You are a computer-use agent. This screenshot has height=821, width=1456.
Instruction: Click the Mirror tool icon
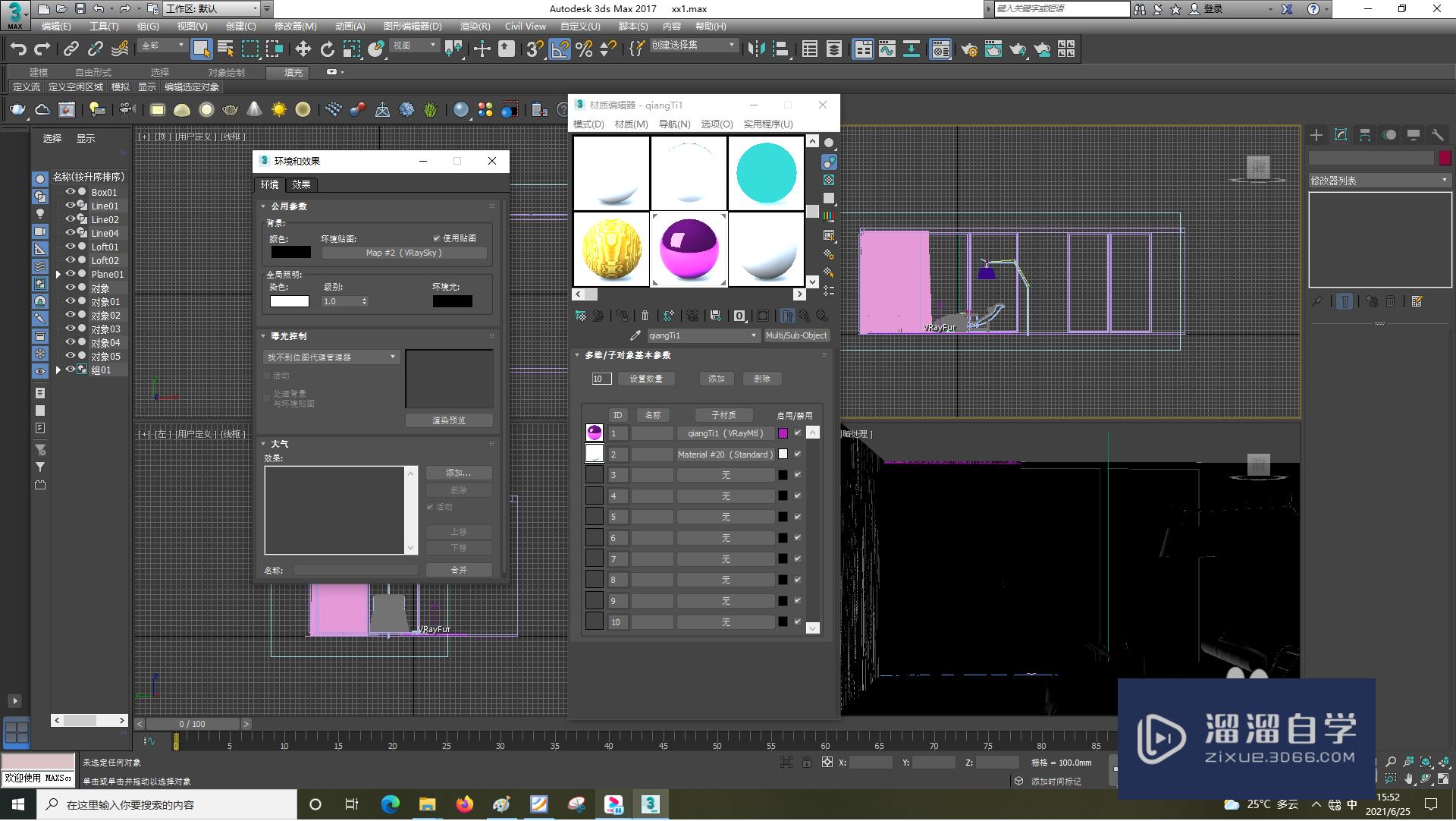click(756, 49)
